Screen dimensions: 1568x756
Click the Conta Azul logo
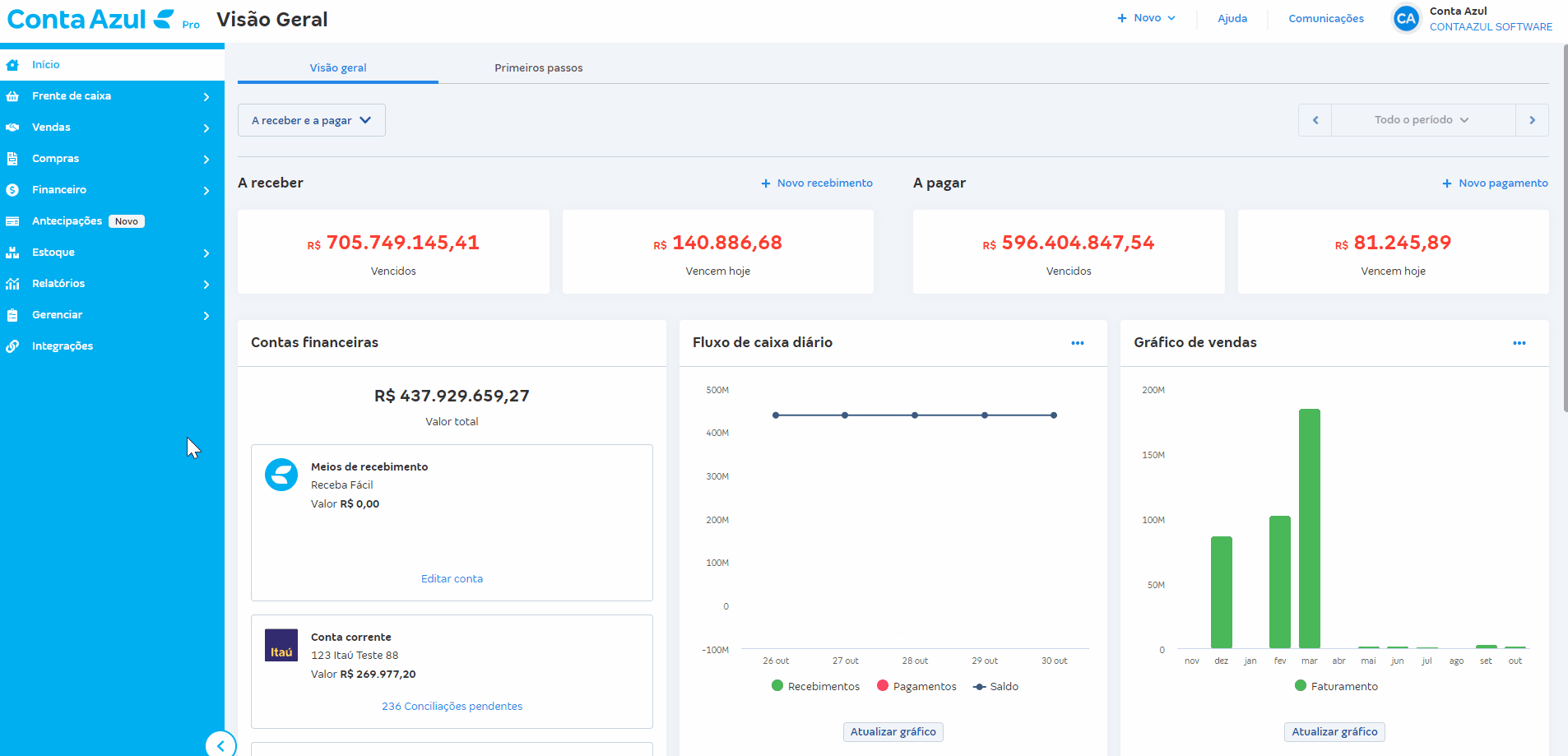(x=103, y=19)
